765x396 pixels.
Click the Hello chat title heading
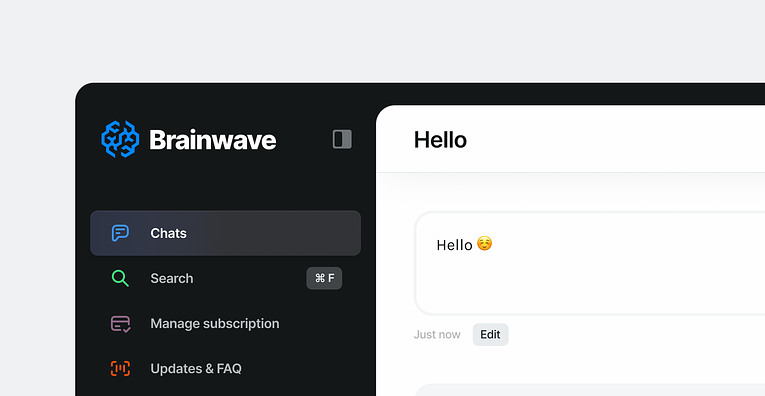pos(440,139)
